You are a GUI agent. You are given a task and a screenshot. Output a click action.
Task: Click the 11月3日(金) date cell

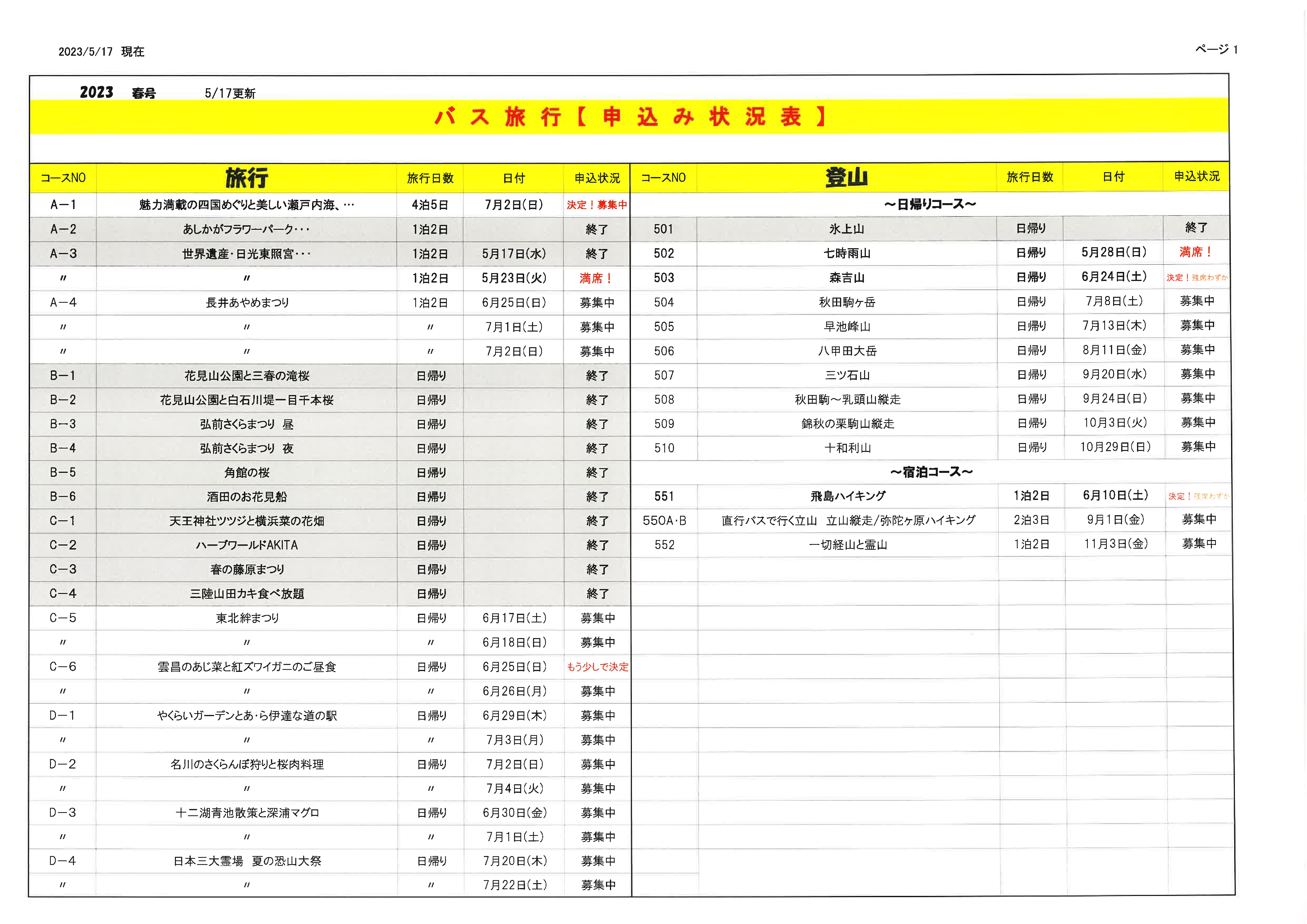(1116, 544)
